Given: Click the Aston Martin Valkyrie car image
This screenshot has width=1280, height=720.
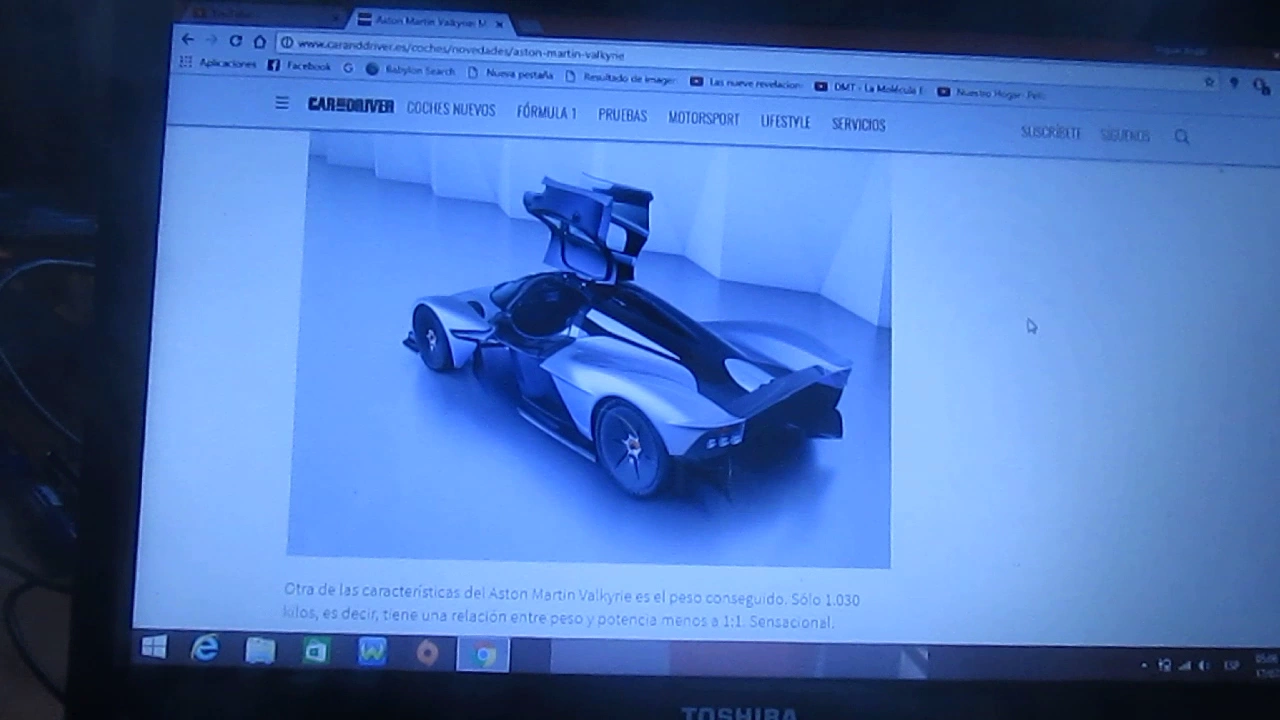Looking at the screenshot, I should click(592, 352).
